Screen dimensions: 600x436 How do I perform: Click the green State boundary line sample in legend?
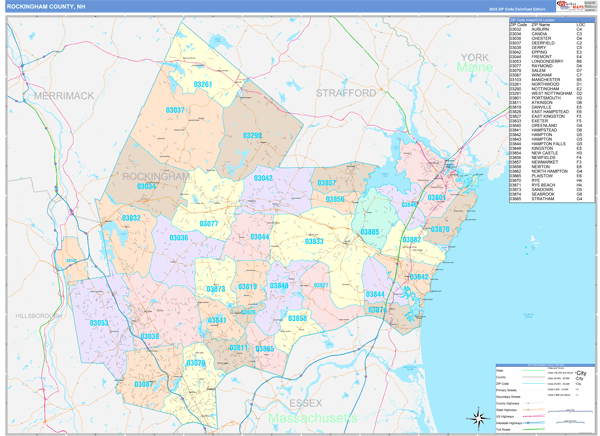click(x=533, y=371)
